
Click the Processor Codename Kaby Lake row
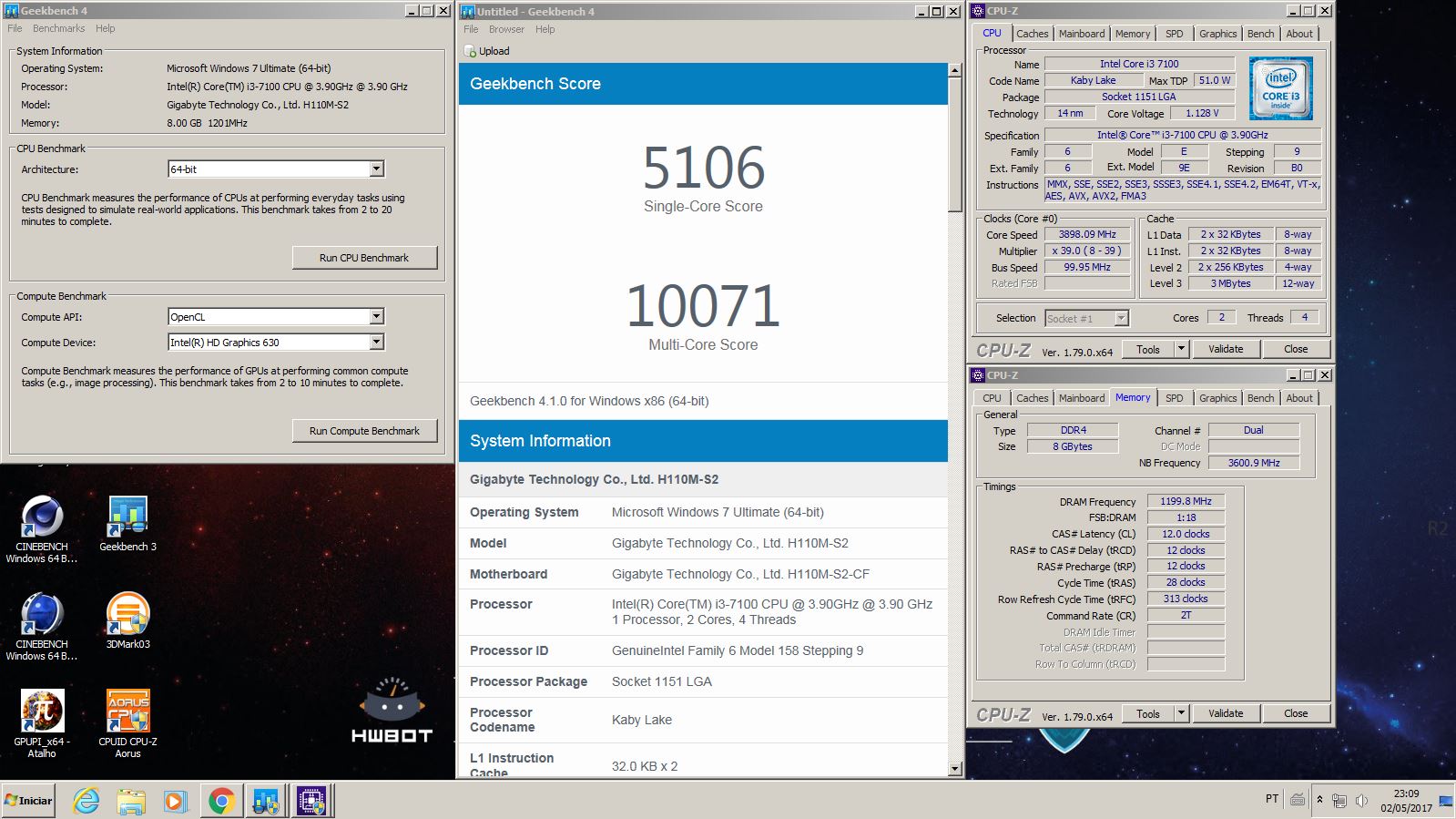pyautogui.click(x=703, y=720)
